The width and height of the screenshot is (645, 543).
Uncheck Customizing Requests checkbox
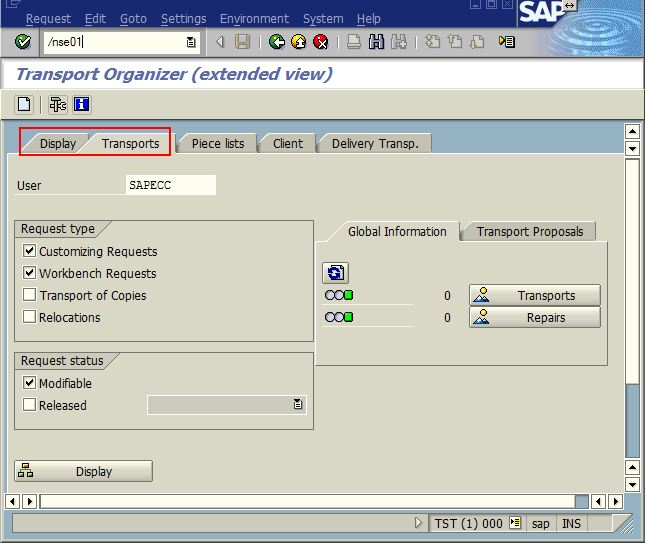coord(29,250)
